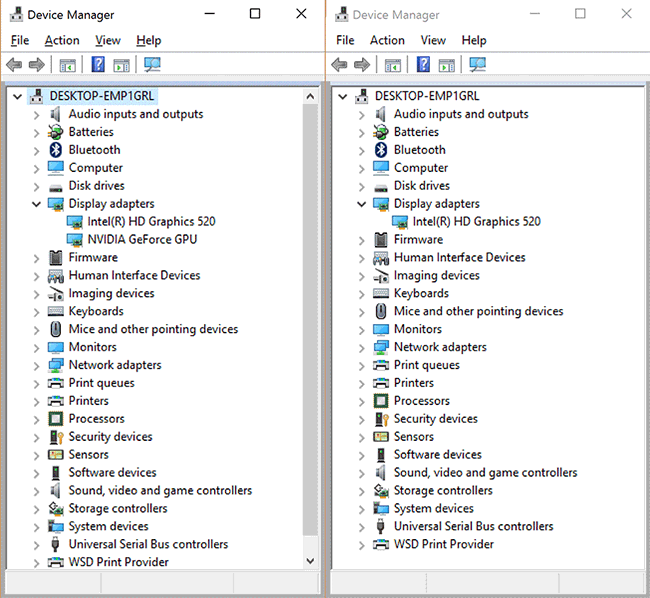Maximize the left Device Manager window
650x598 pixels.
pyautogui.click(x=255, y=14)
